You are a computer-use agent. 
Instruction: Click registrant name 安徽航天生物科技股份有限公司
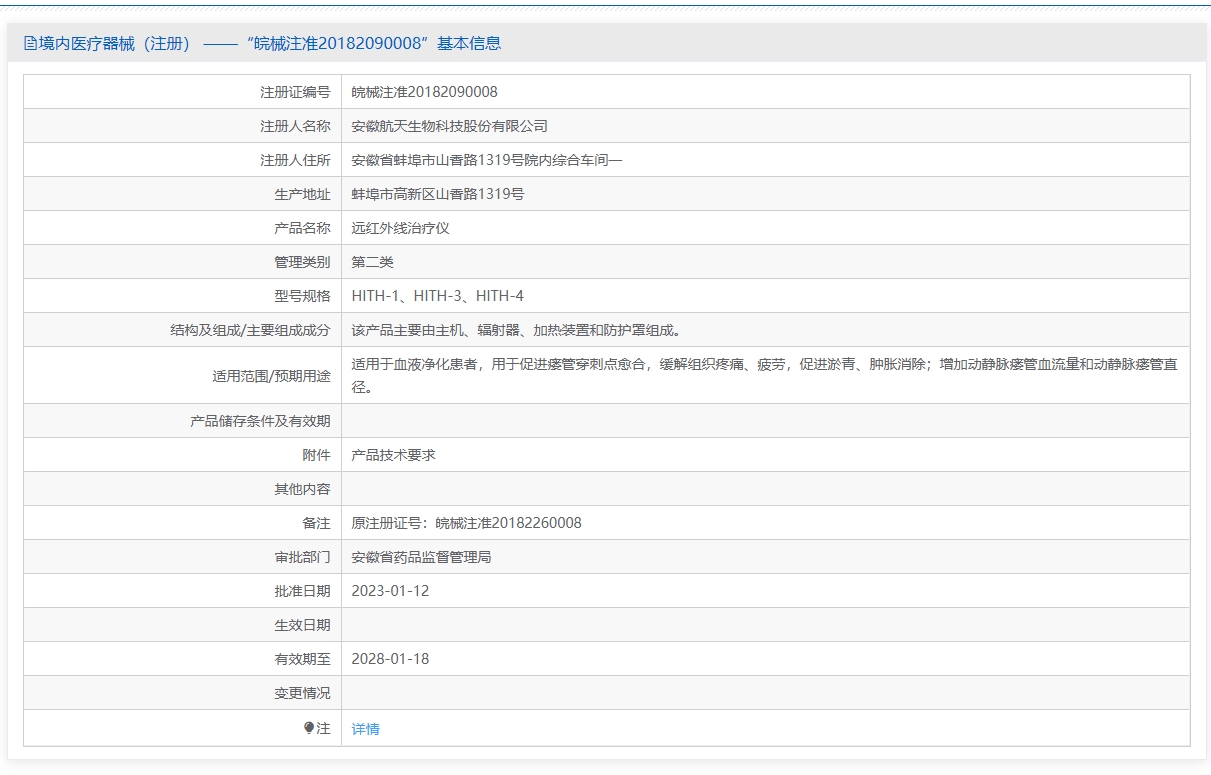pos(450,126)
